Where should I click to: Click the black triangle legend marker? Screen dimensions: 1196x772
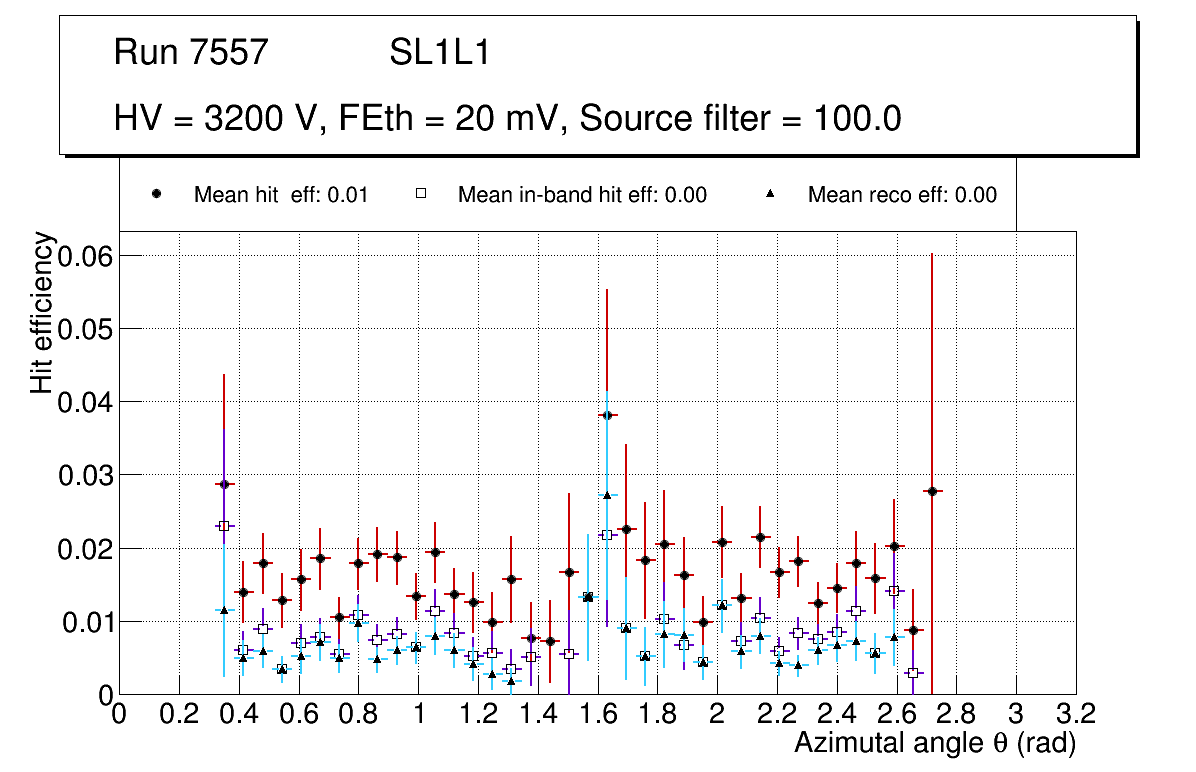(x=770, y=195)
